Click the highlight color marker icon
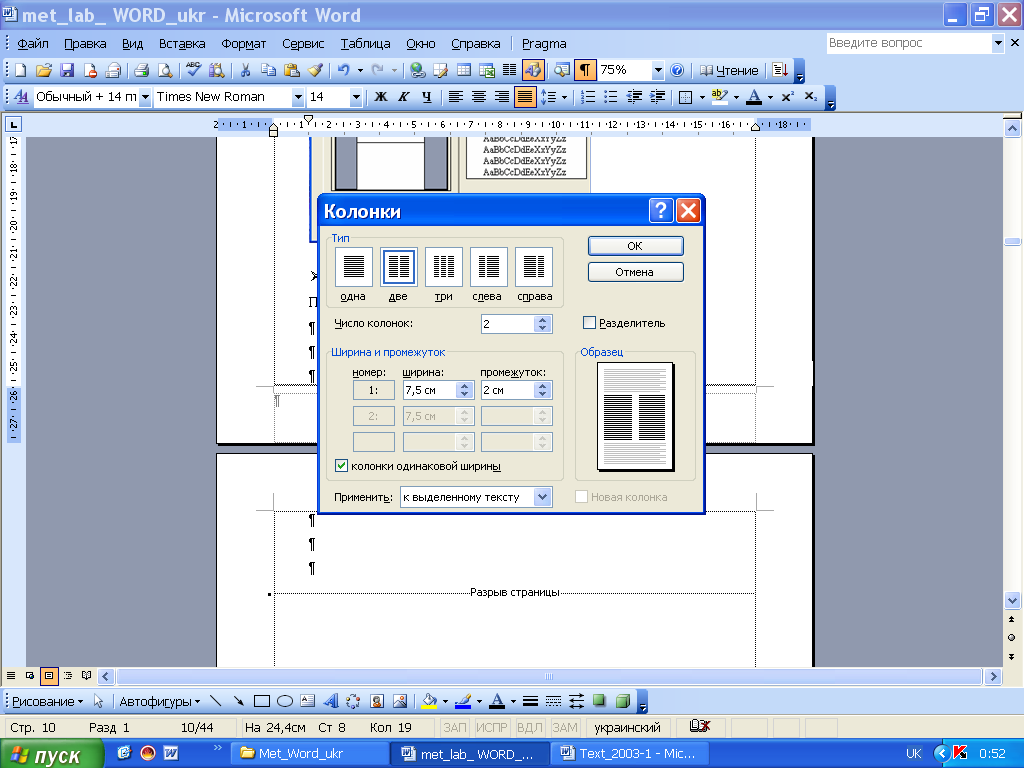1024x768 pixels. pos(719,97)
